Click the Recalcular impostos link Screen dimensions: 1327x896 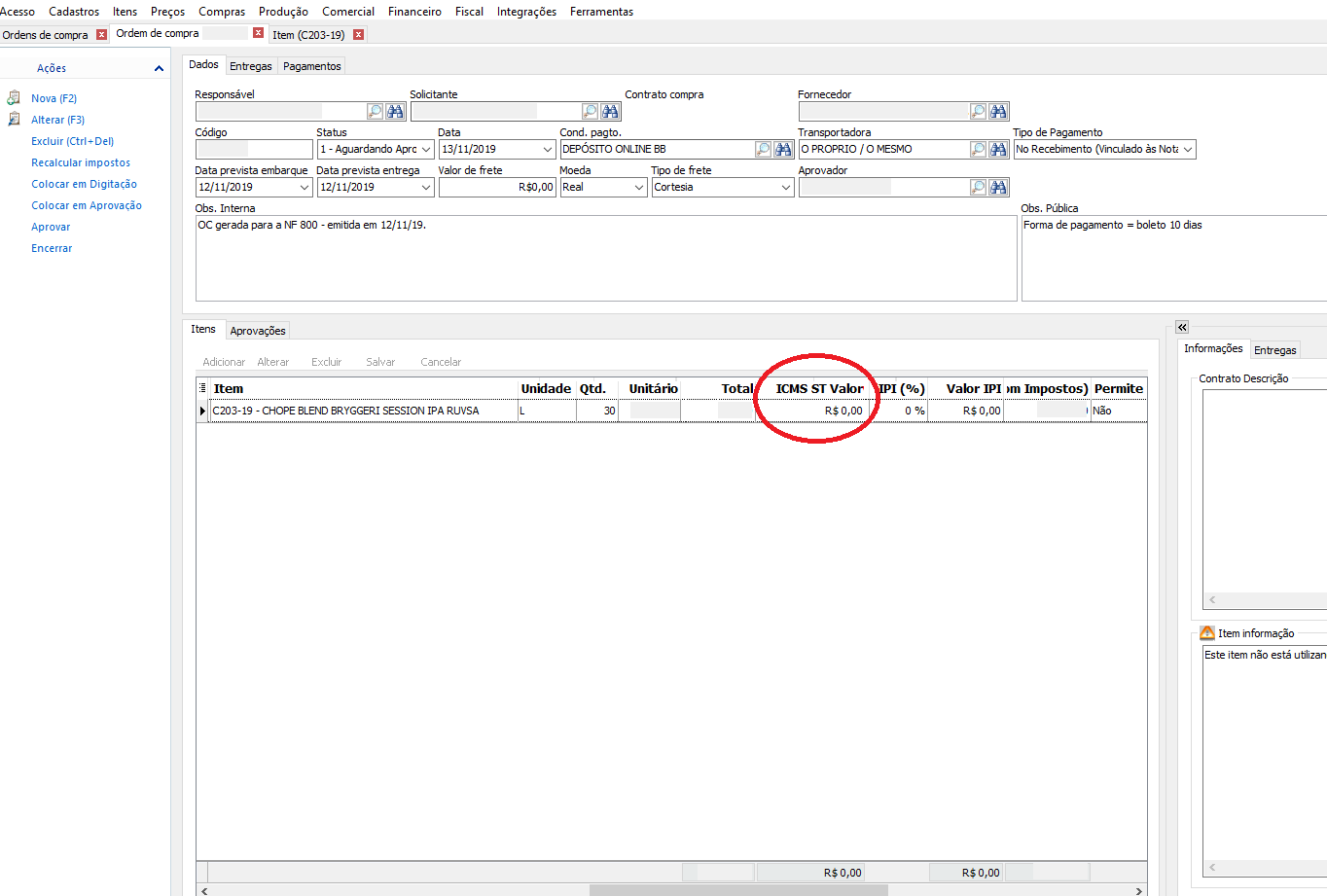pos(81,162)
